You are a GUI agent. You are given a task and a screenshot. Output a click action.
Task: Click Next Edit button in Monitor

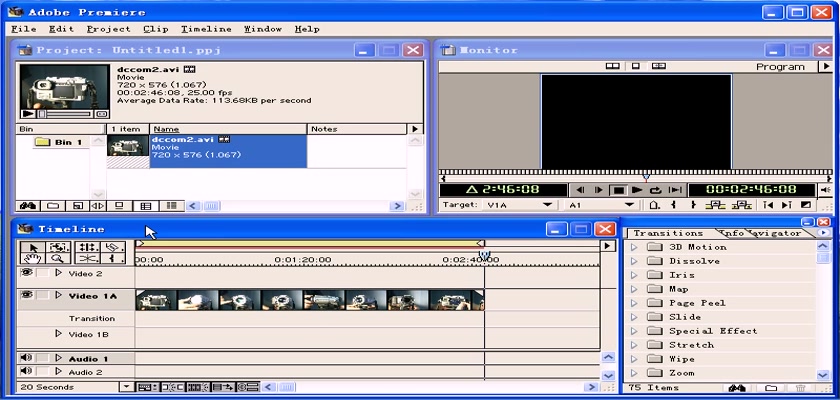[x=786, y=205]
